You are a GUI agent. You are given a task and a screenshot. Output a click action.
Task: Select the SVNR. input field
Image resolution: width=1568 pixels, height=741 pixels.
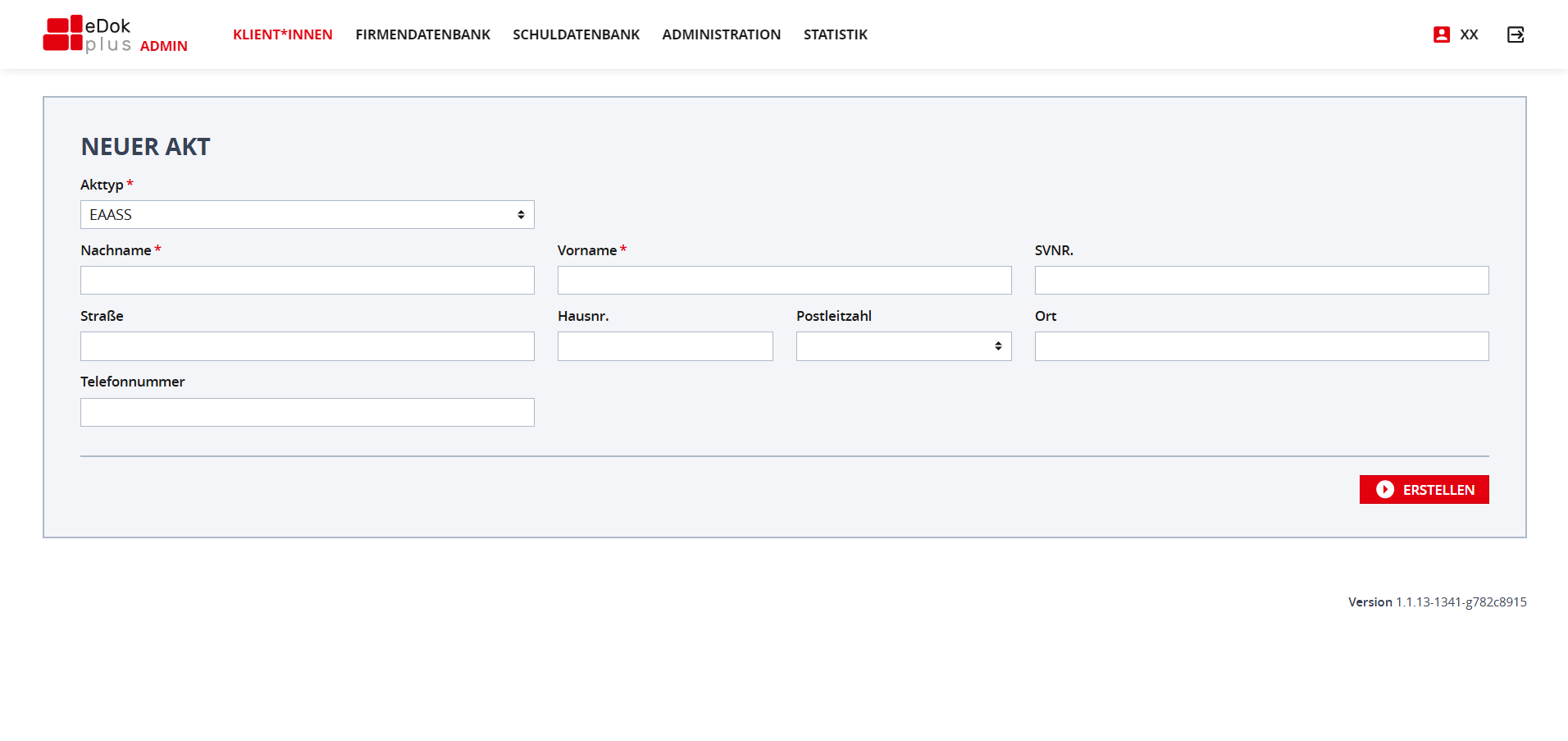pos(1261,281)
